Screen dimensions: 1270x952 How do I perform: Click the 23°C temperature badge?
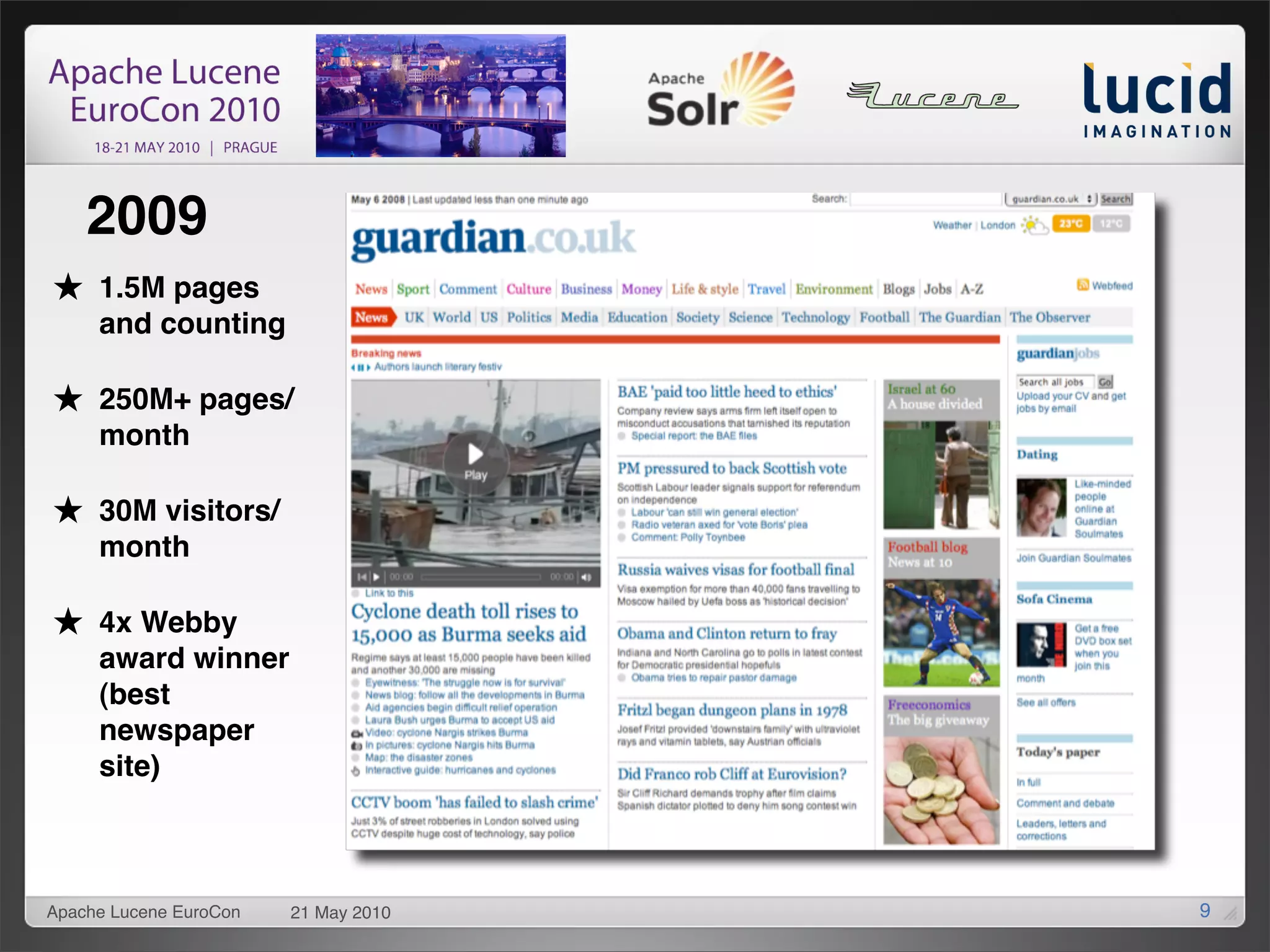tap(1071, 224)
